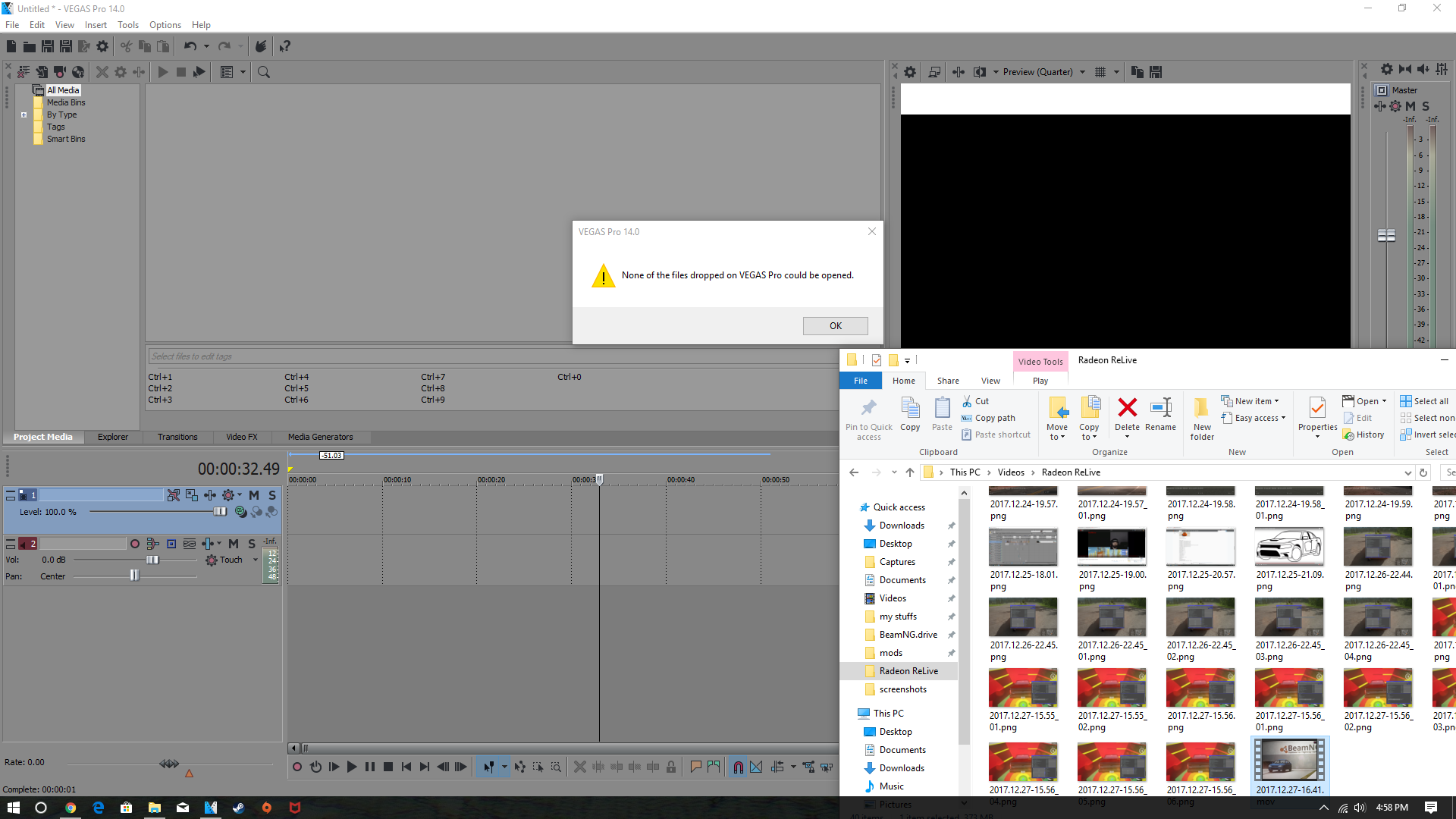Click Track FX icon on video track 1
The height and width of the screenshot is (819, 1456).
(210, 495)
